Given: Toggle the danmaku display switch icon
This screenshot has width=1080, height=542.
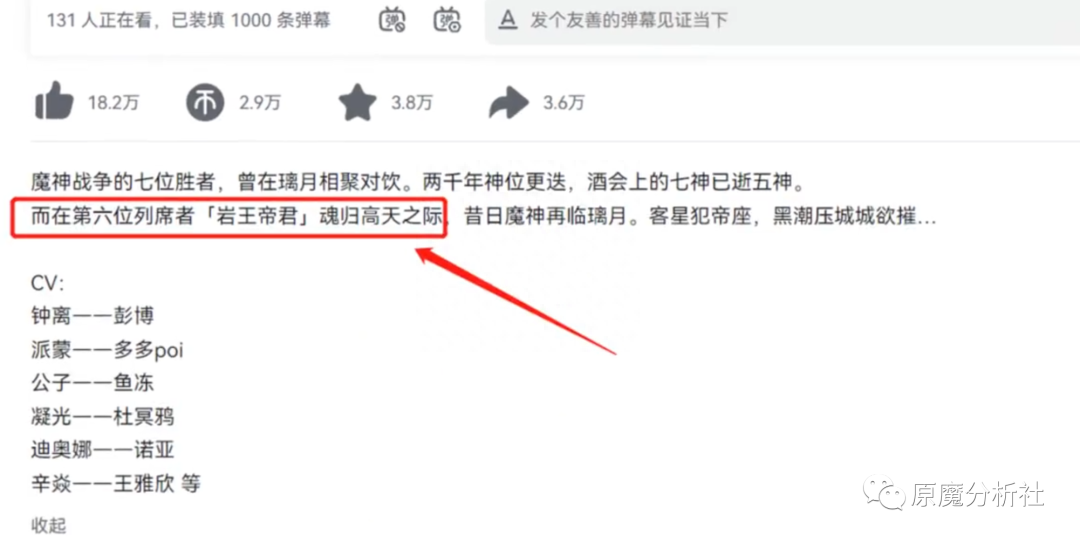Looking at the screenshot, I should click(x=393, y=19).
